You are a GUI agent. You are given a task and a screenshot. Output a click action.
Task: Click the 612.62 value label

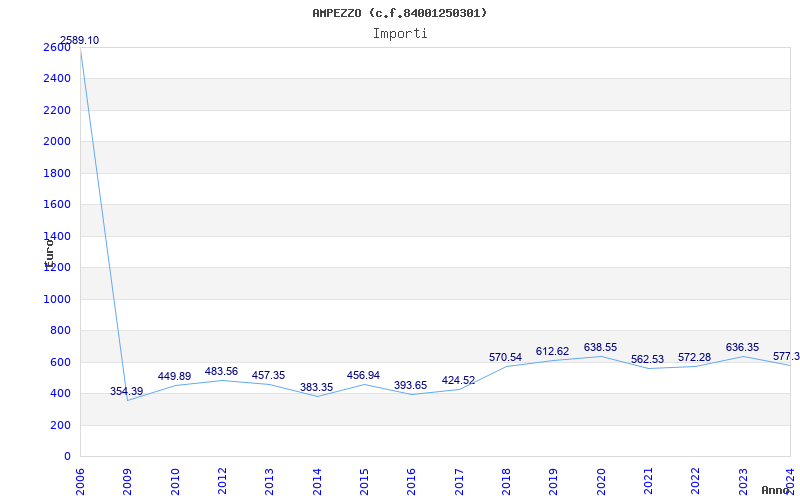pos(552,351)
